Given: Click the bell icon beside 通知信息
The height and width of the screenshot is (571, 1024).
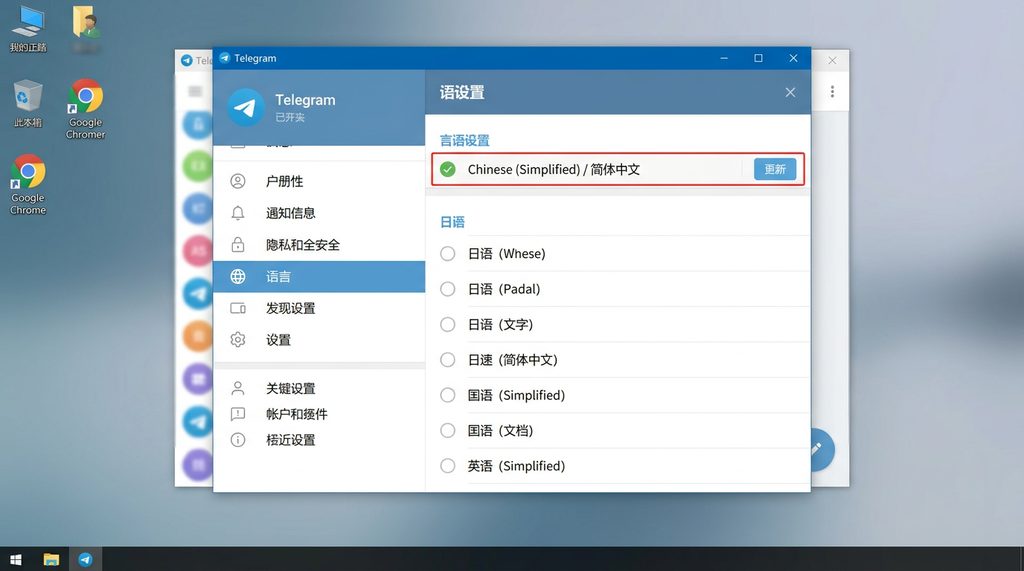Looking at the screenshot, I should [238, 213].
